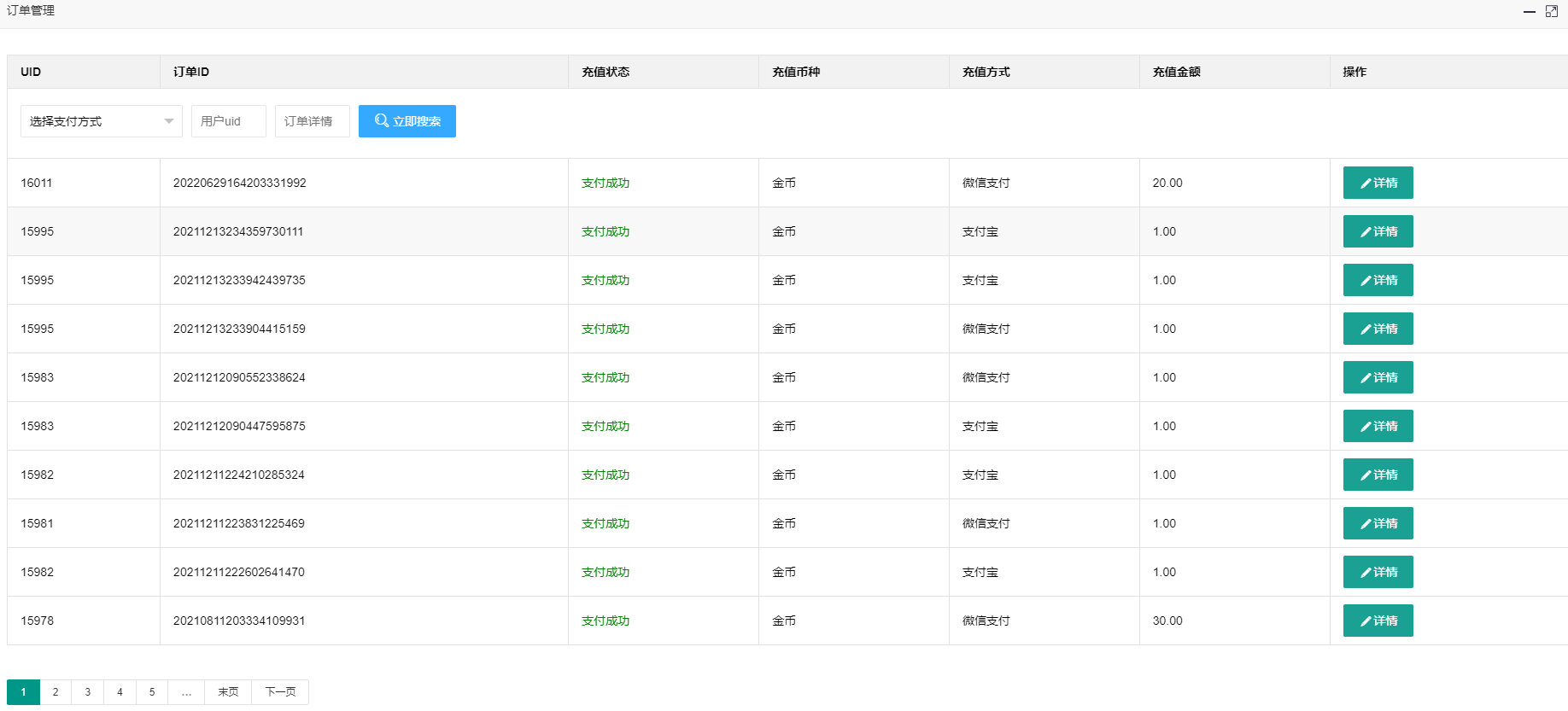Expand the 订单管理 panel to fullscreen
Viewport: 1568px width, 711px height.
[x=1552, y=11]
